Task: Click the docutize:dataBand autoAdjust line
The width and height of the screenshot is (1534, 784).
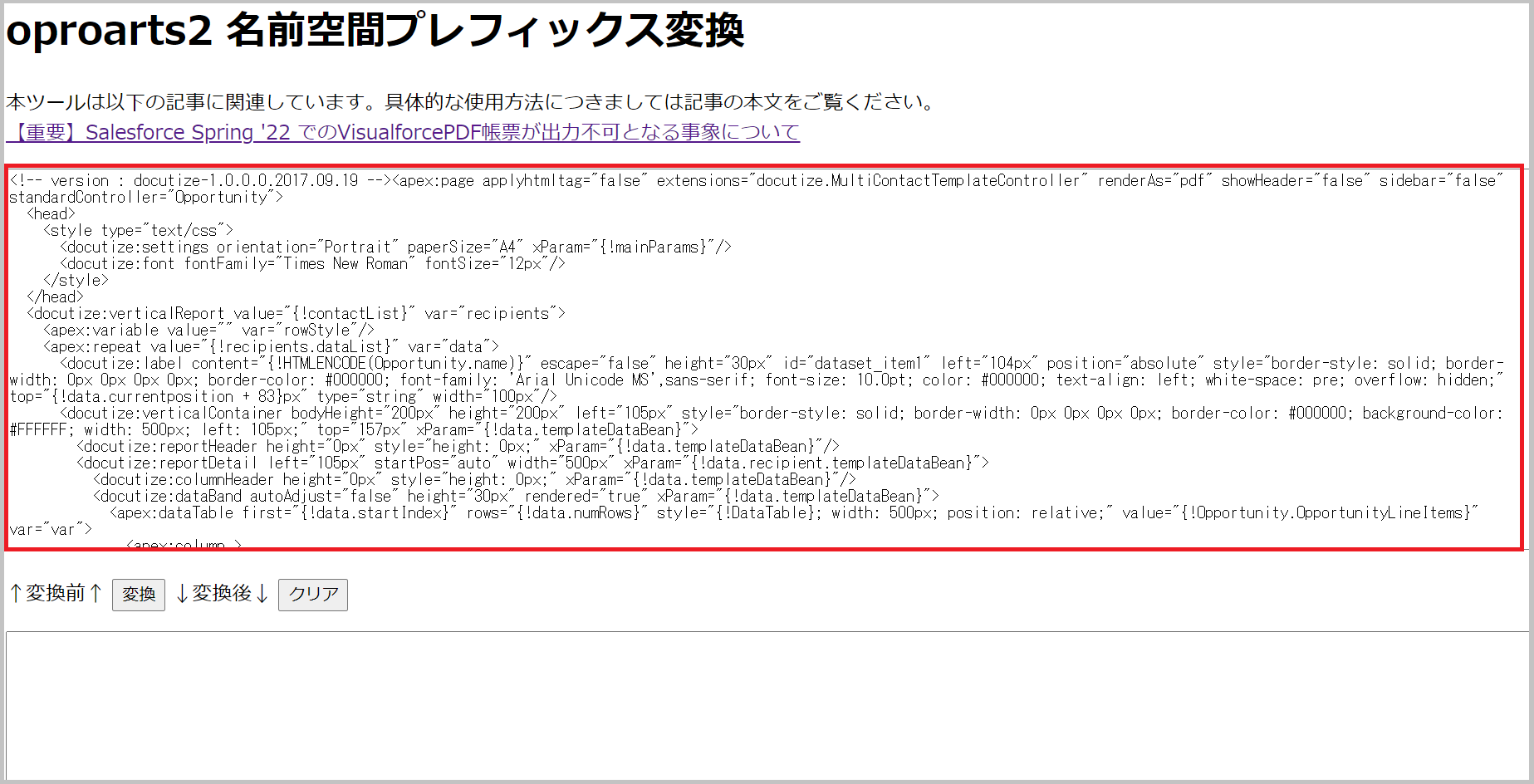Action: [x=516, y=496]
